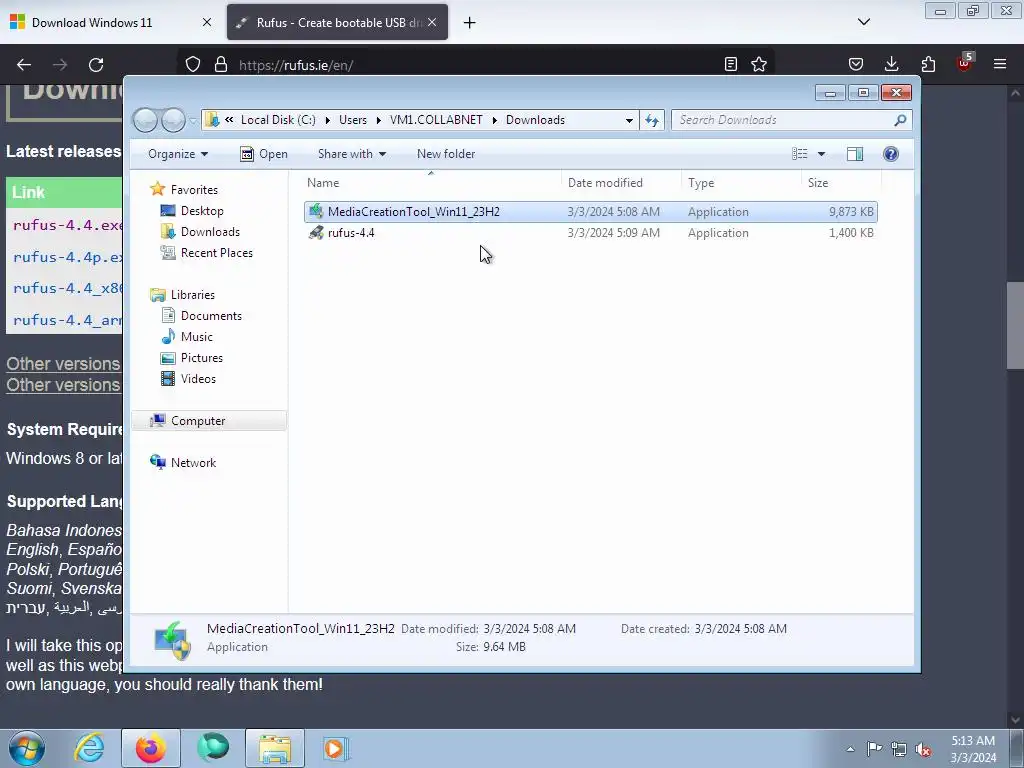Screen dimensions: 1024x768
Task: Expand the address bar history dropdown
Action: [629, 120]
